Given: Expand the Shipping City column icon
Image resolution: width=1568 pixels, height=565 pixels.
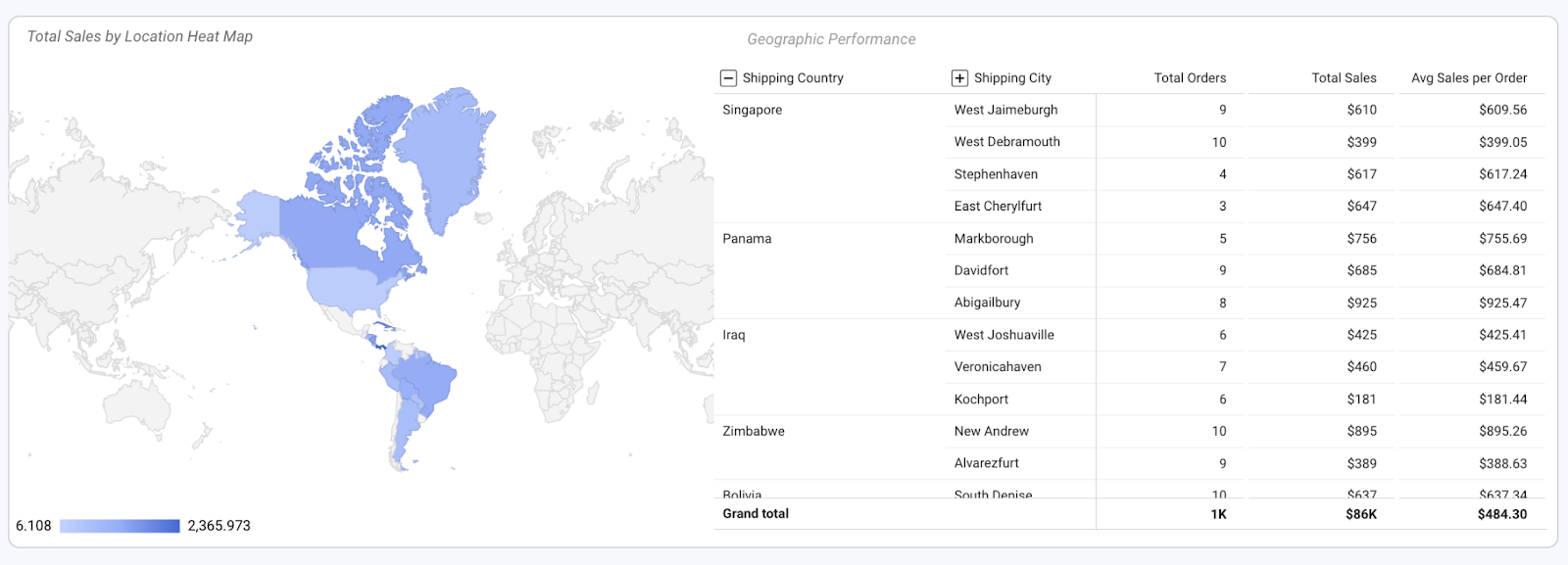Looking at the screenshot, I should 959,78.
